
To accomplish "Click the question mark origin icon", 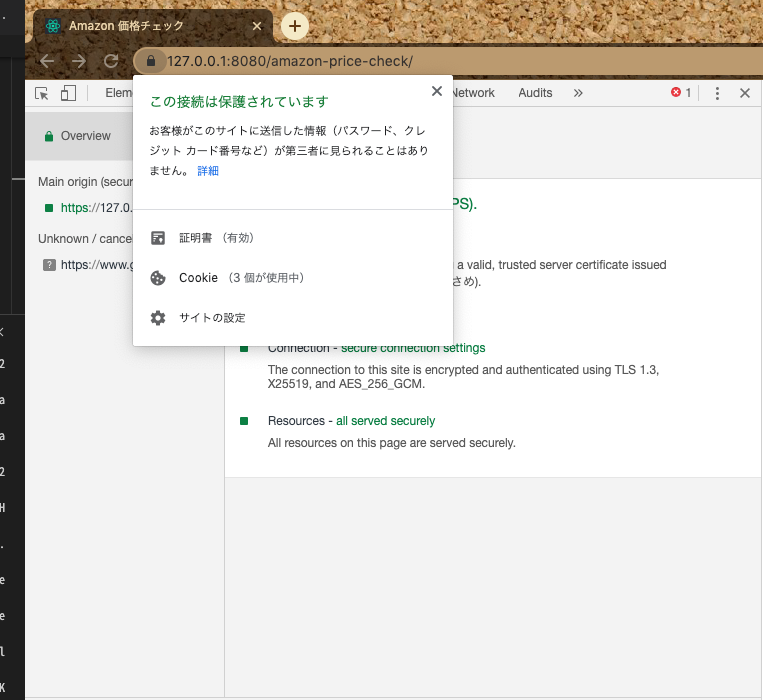I will [49, 265].
